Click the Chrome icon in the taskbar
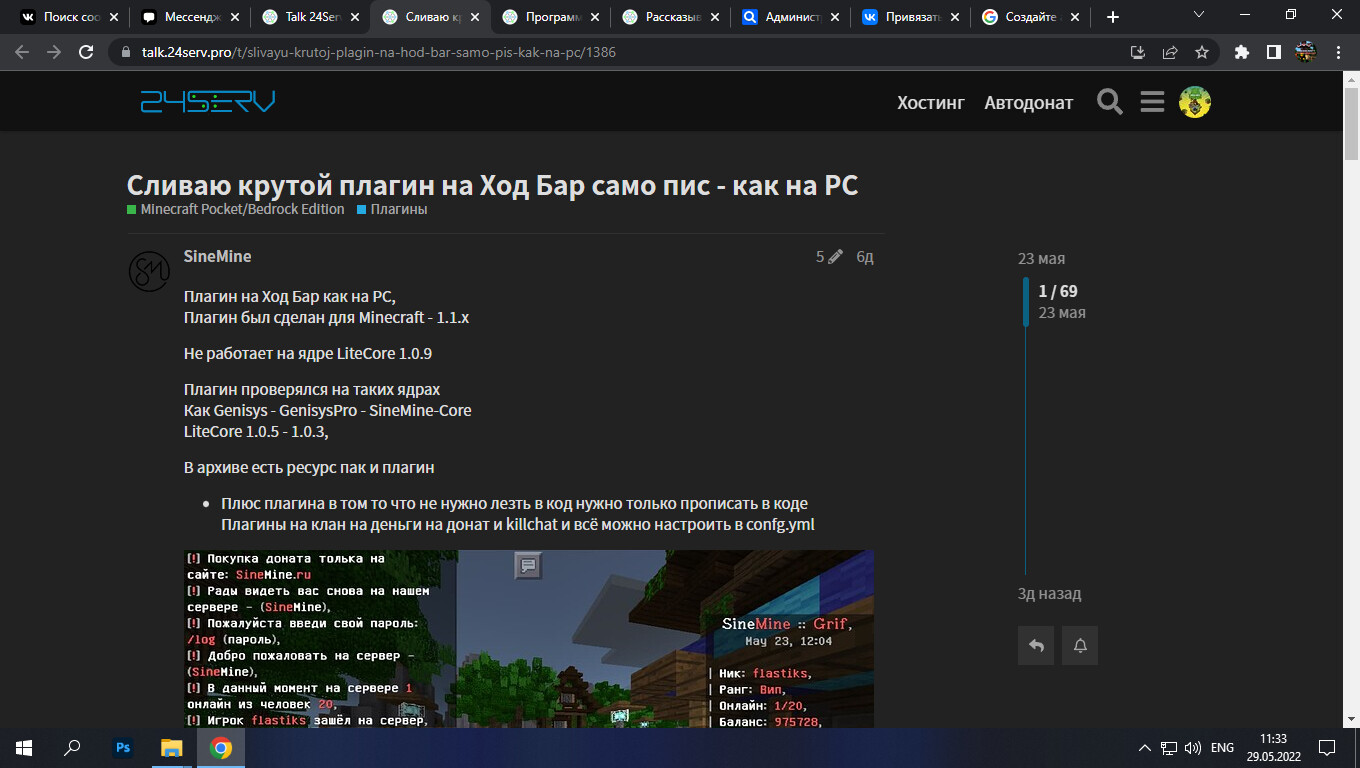 [x=221, y=747]
